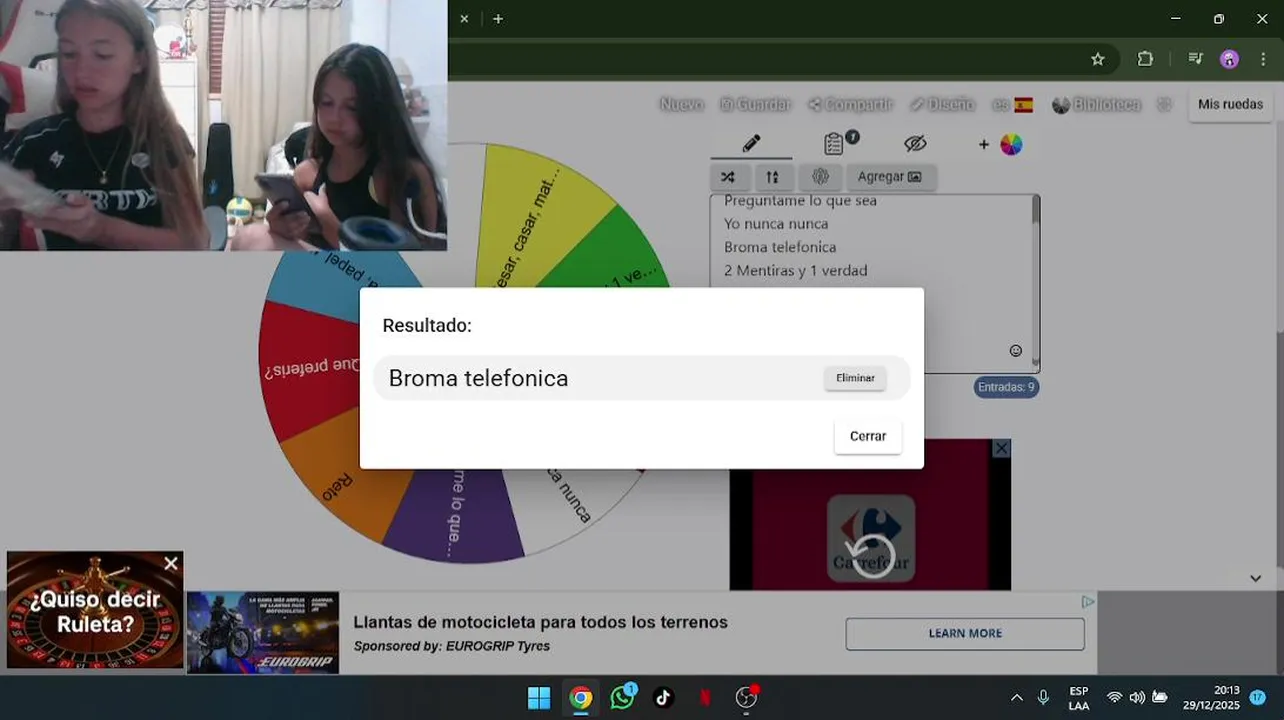Toggle the hide-panel eye icon

point(915,144)
